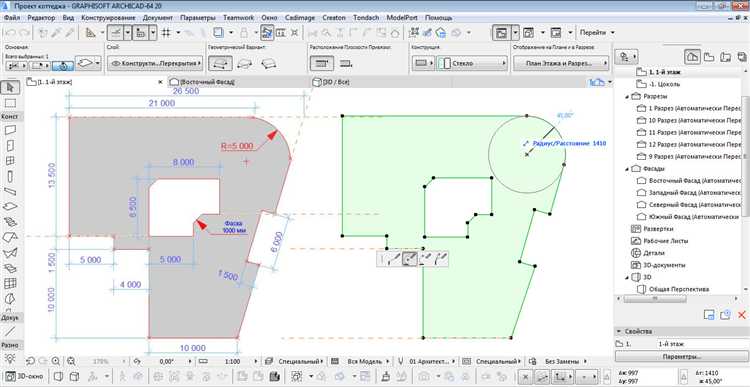Image resolution: width=750 pixels, height=387 pixels.
Task: Toggle the grid display toolbar icon
Action: [x=166, y=33]
